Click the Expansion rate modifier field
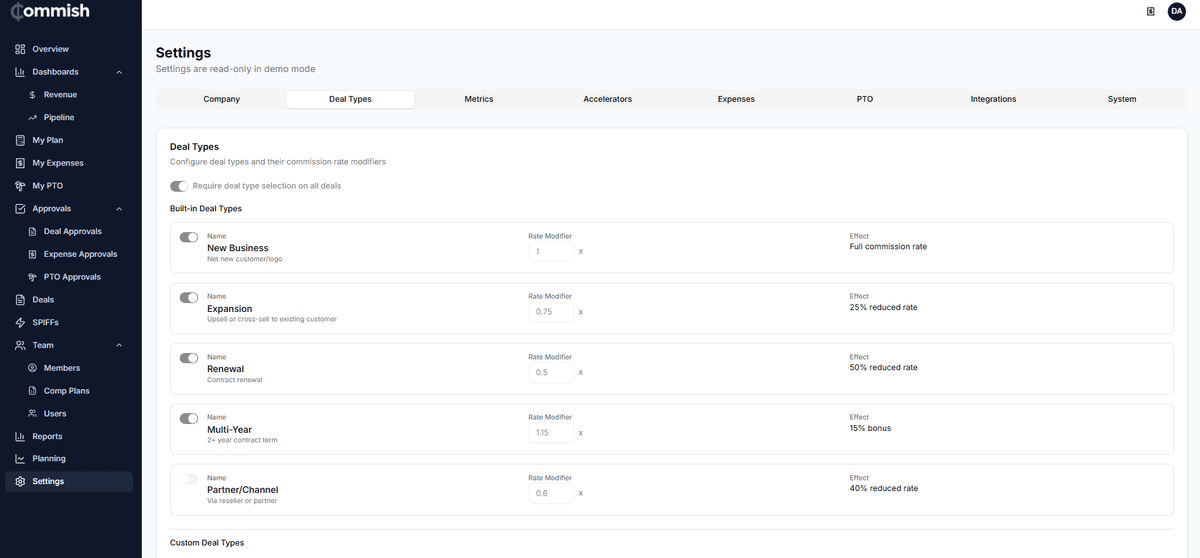 [x=551, y=312]
